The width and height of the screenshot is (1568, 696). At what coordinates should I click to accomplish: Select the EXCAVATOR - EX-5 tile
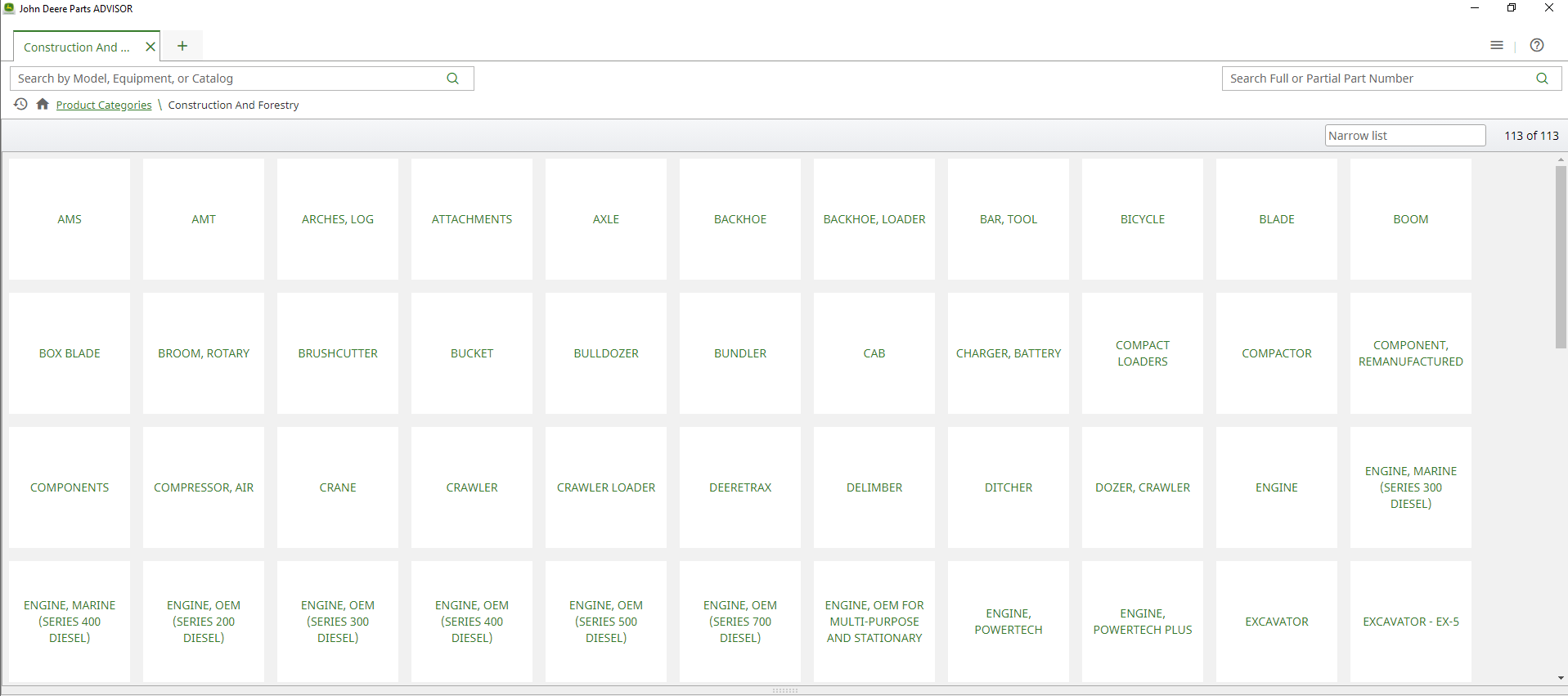click(x=1411, y=622)
